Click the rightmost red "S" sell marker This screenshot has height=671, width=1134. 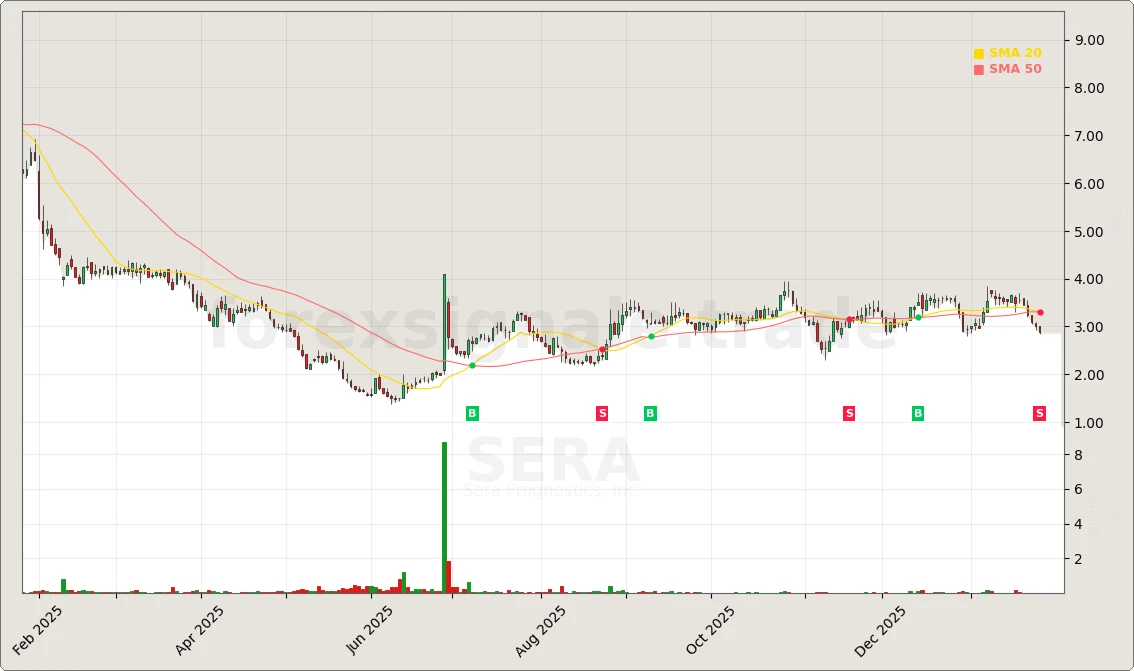[1039, 413]
